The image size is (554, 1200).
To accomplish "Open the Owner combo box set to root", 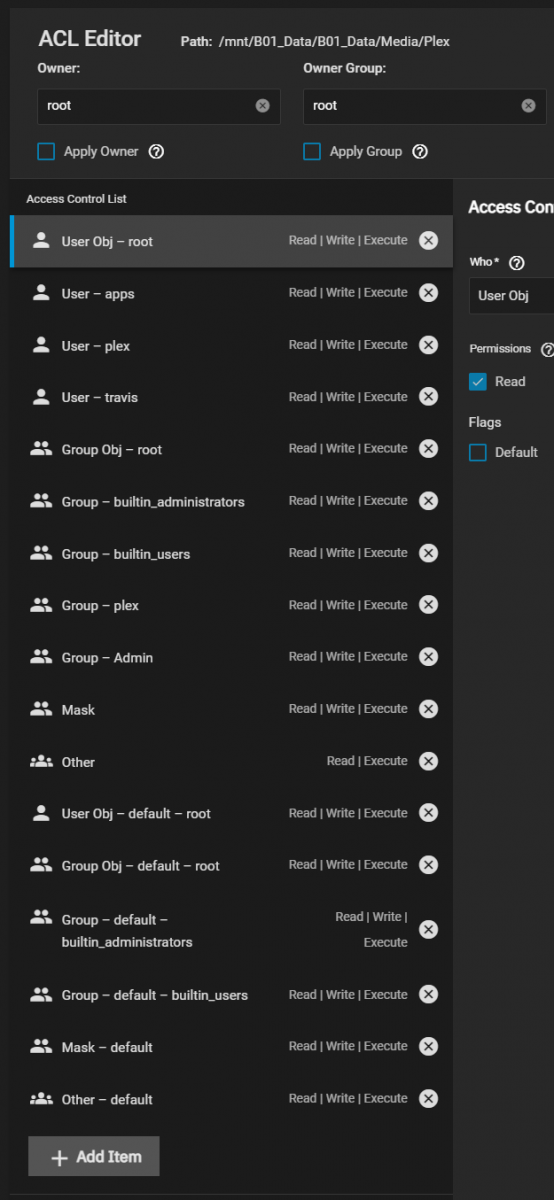I will click(159, 106).
